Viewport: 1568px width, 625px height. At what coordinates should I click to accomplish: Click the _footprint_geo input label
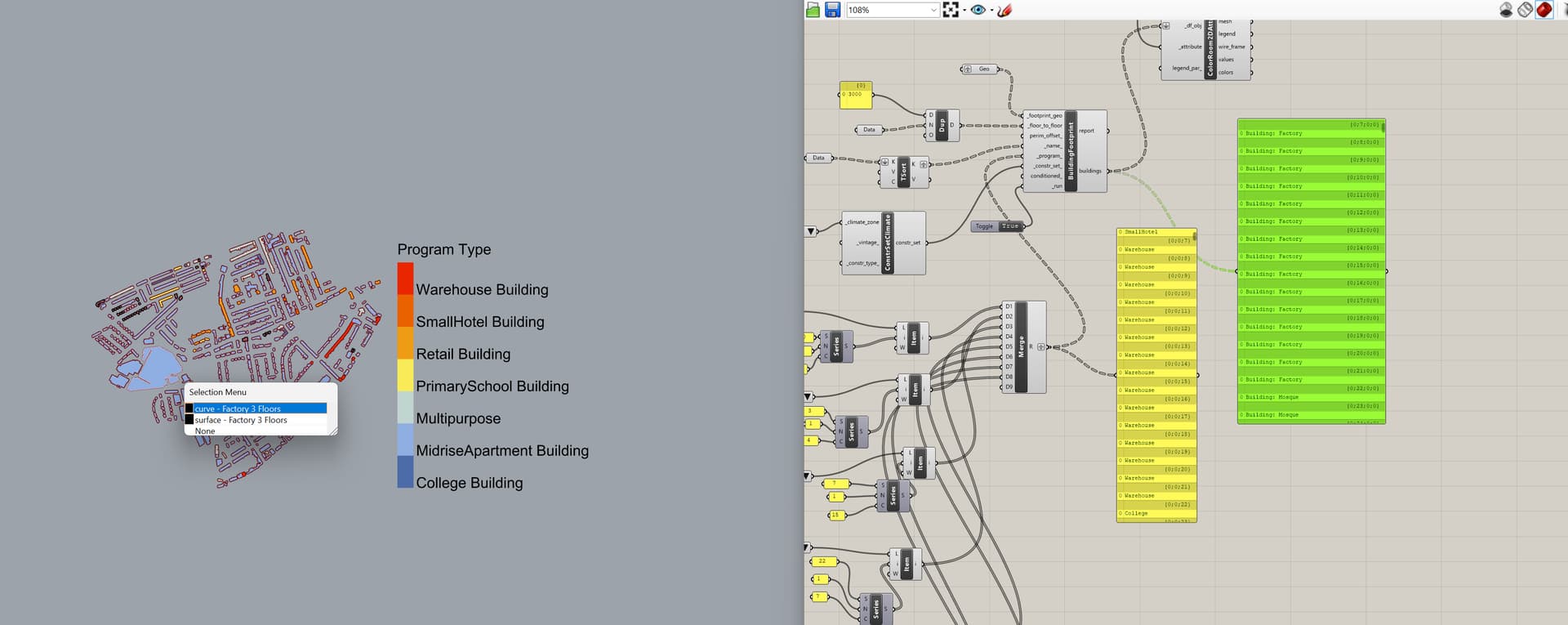coord(1045,116)
